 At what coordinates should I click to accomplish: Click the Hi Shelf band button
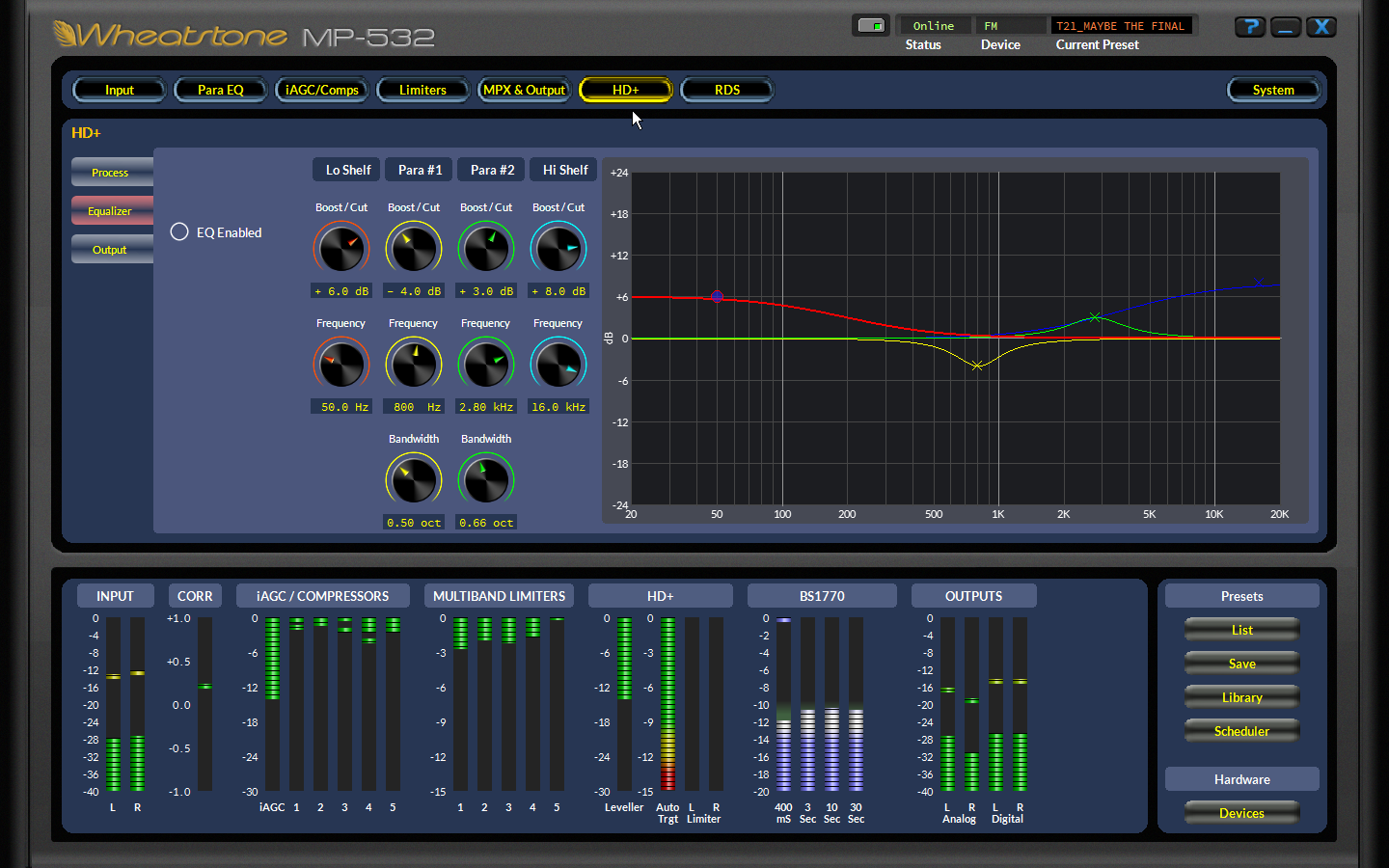[564, 170]
